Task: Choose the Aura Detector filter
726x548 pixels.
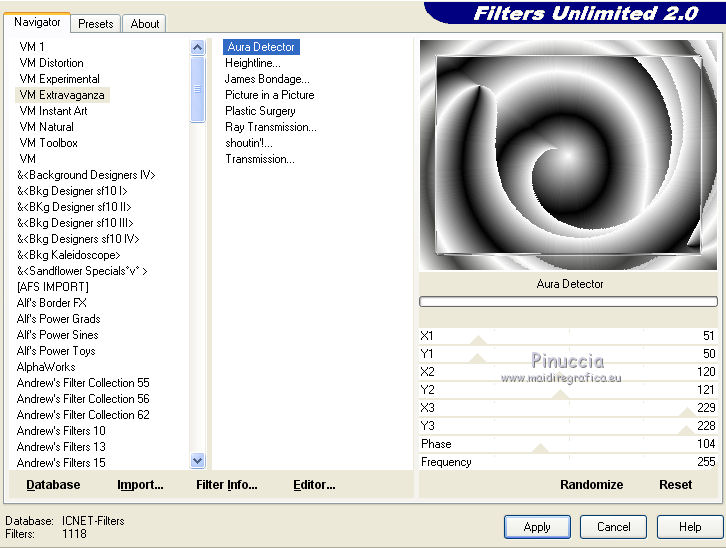Action: click(x=261, y=47)
